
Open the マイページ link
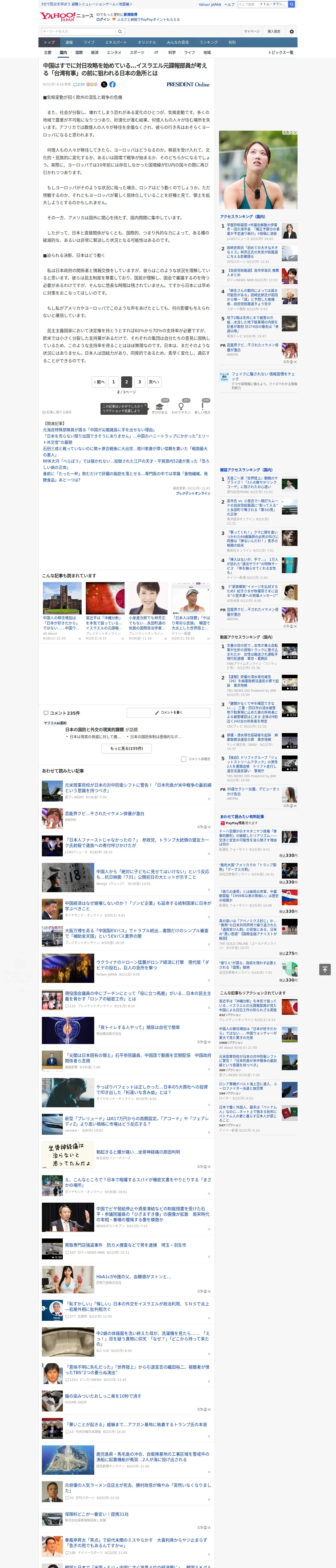(x=252, y=32)
